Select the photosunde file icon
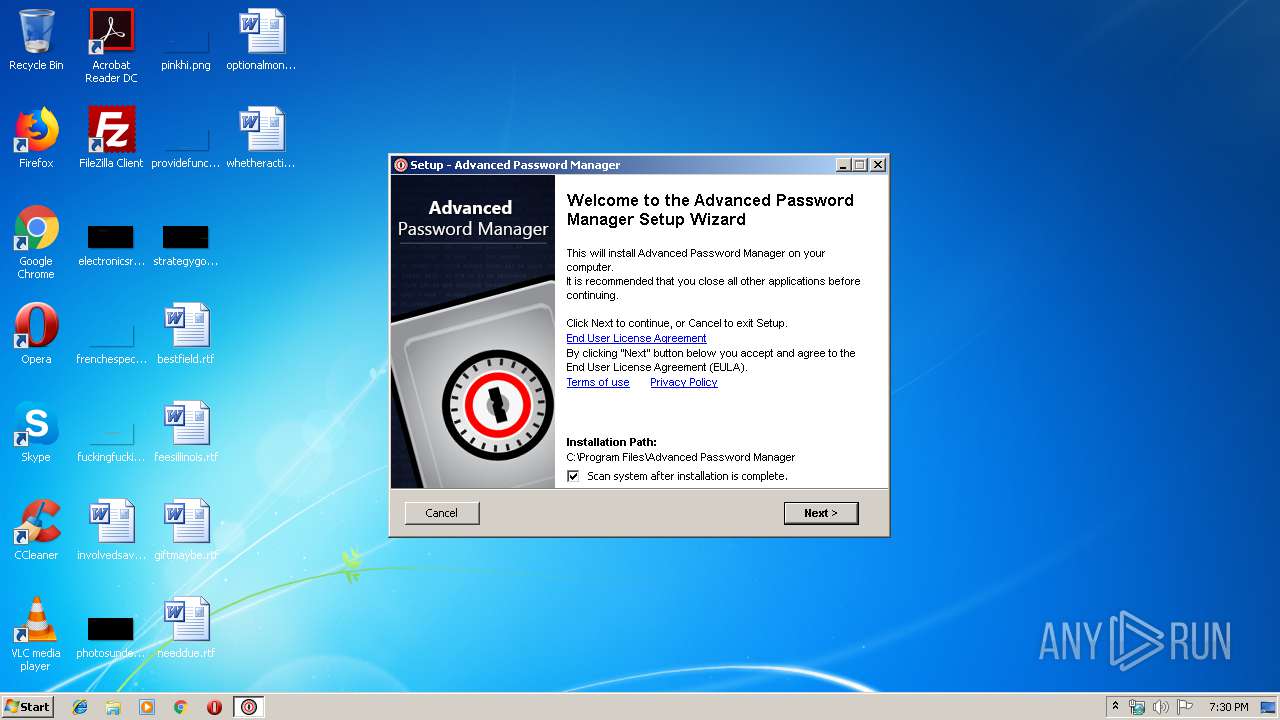Viewport: 1280px width, 720px height. pos(111,639)
